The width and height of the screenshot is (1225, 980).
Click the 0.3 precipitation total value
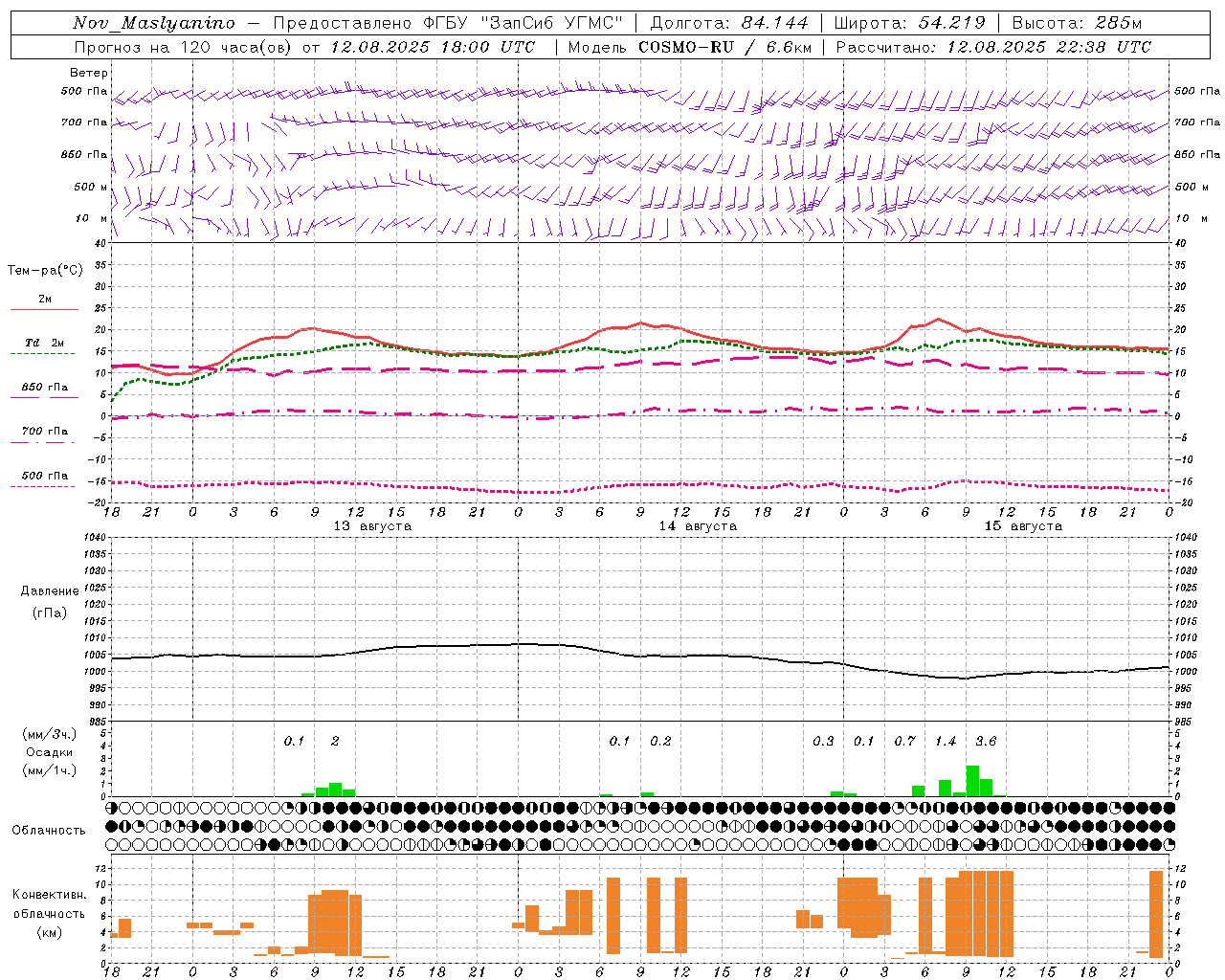click(x=823, y=742)
